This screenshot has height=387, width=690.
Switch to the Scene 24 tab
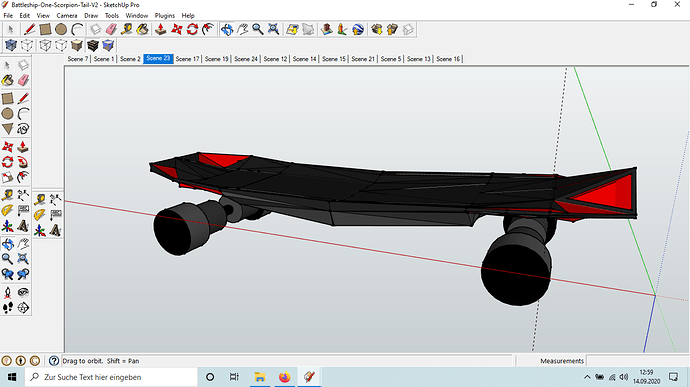tap(246, 59)
